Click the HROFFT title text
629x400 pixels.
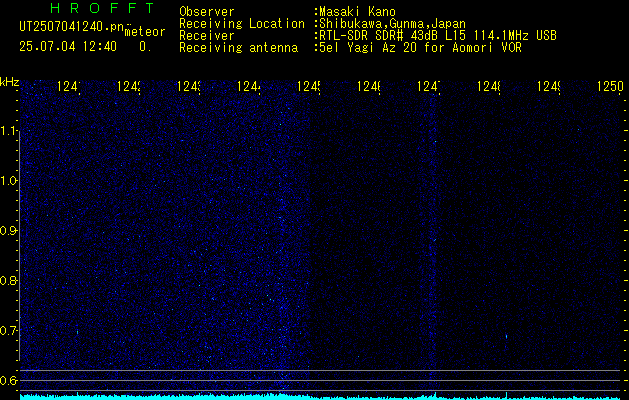click(103, 8)
